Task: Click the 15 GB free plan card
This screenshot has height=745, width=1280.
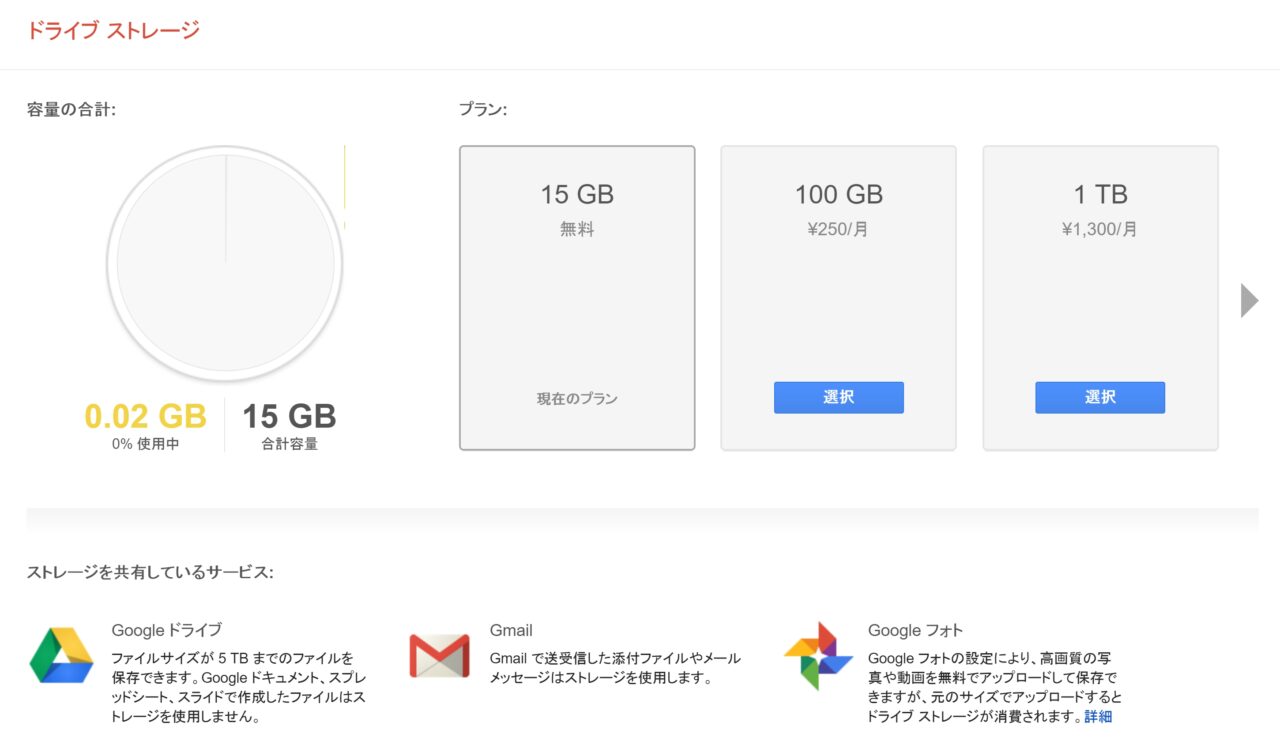Action: click(577, 298)
